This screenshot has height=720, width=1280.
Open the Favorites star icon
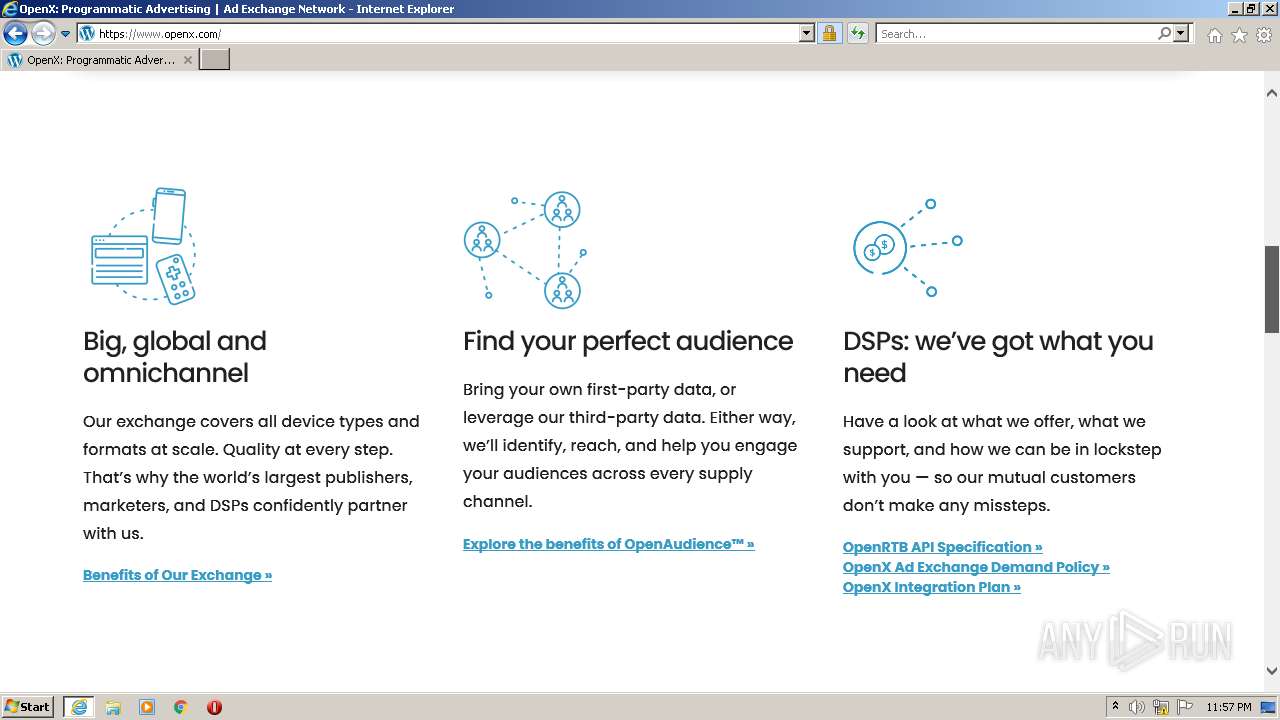pyautogui.click(x=1239, y=35)
